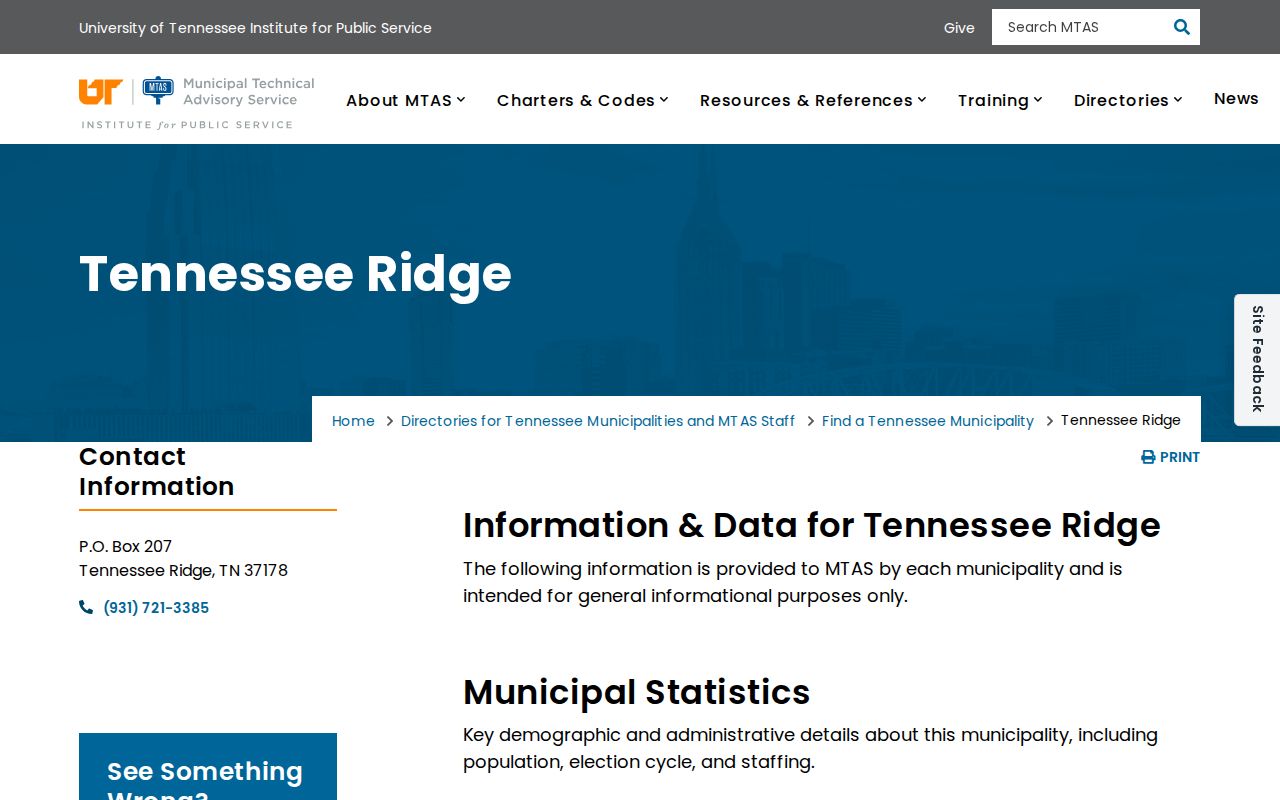The width and height of the screenshot is (1280, 800).
Task: Click the Contact Information heading
Action: coord(156,471)
